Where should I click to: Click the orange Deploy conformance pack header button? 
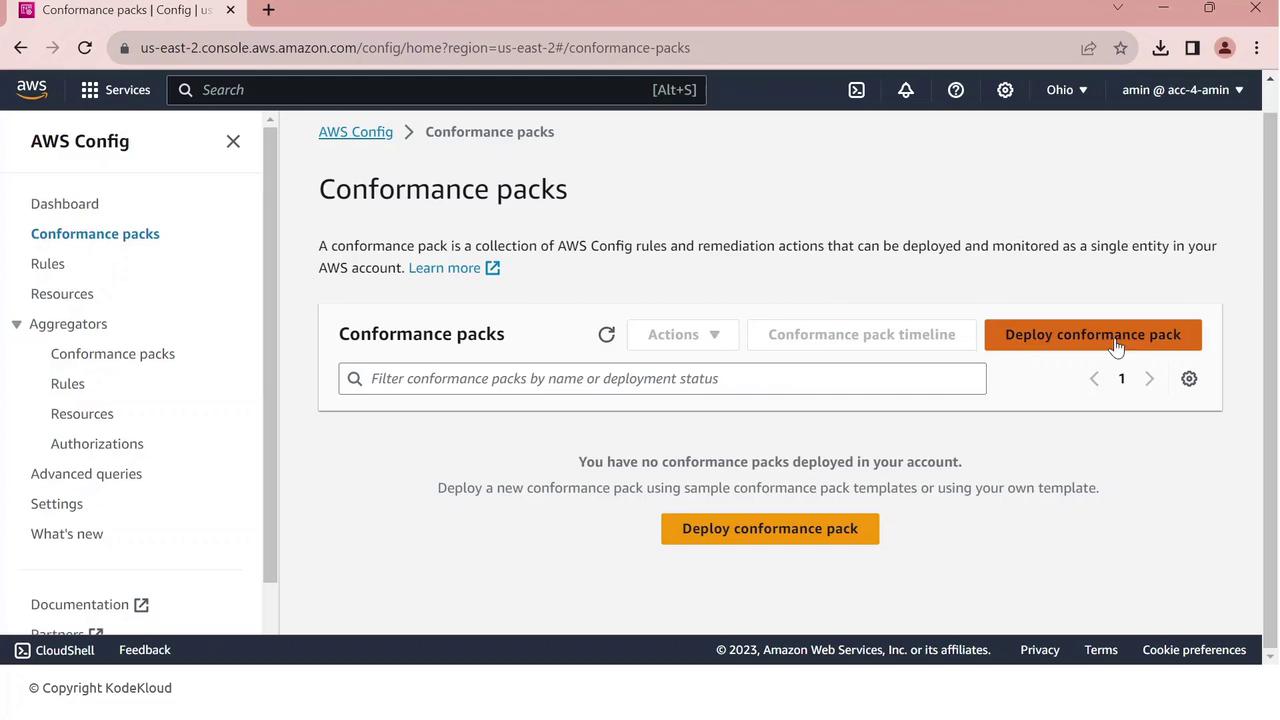click(1092, 335)
